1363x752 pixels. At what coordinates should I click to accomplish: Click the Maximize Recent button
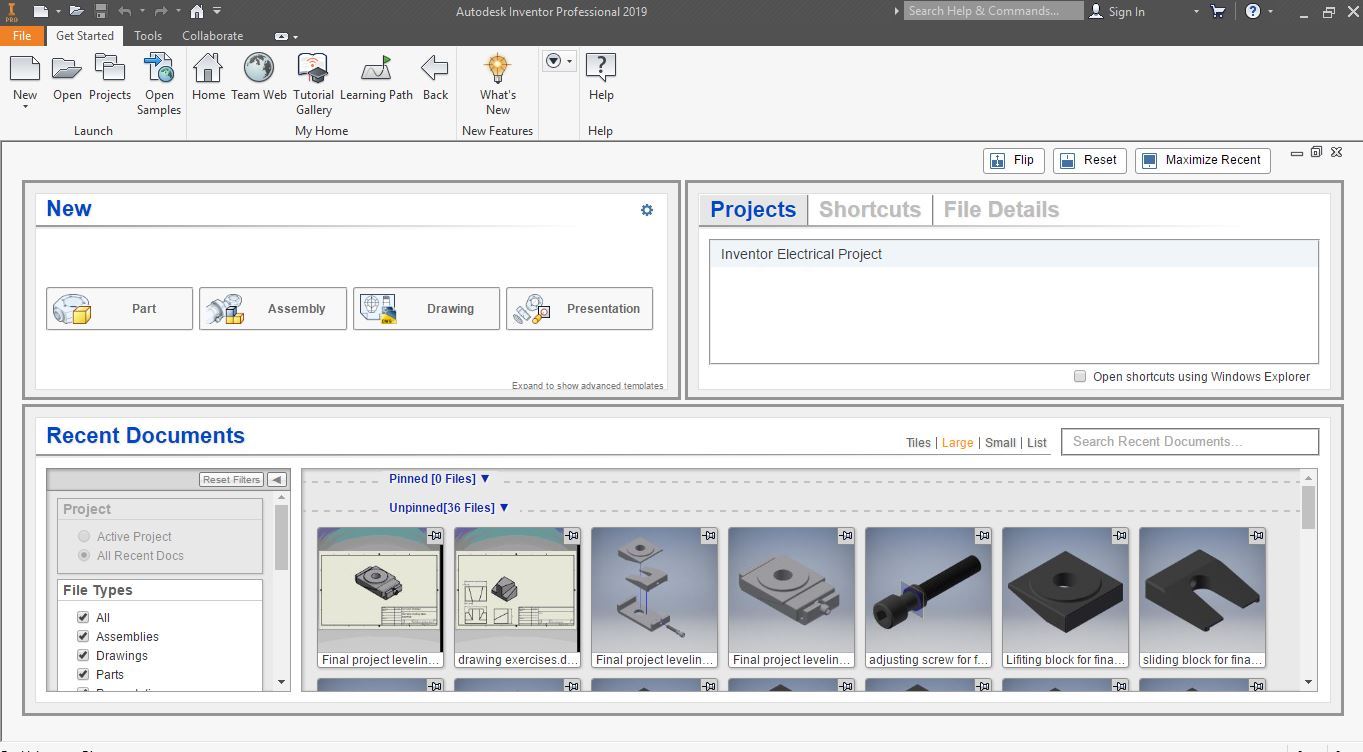(1202, 160)
